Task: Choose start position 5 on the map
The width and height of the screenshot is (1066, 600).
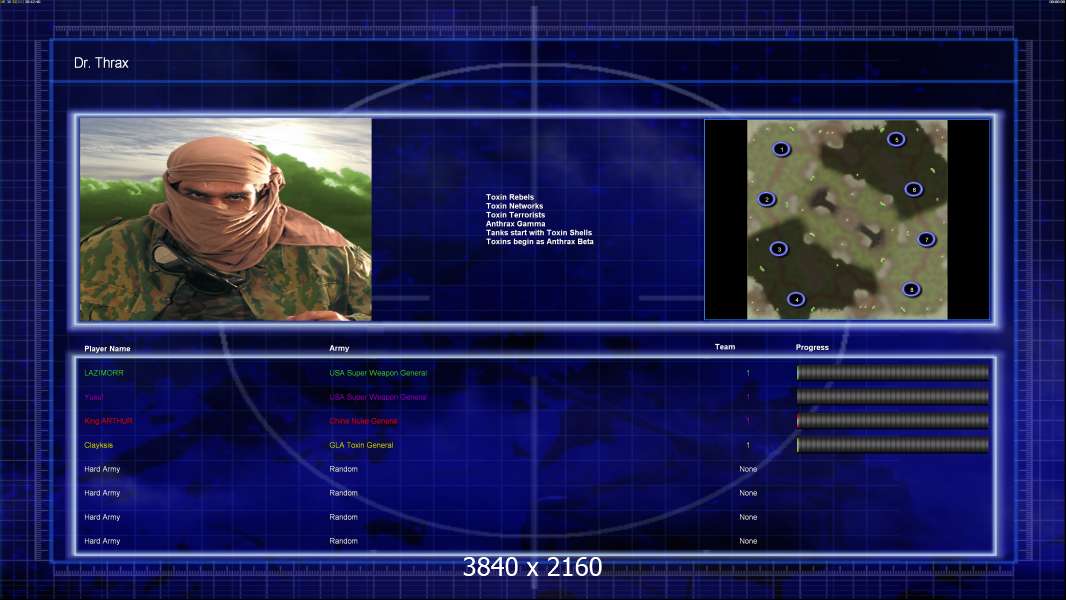Action: click(x=896, y=139)
